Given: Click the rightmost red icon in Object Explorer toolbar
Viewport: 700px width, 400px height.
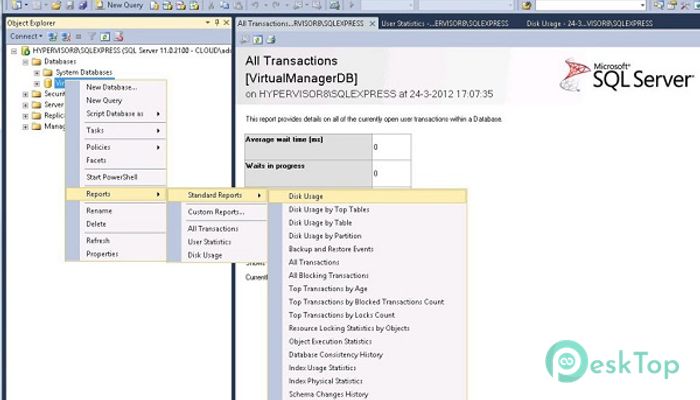Looking at the screenshot, I should (119, 37).
